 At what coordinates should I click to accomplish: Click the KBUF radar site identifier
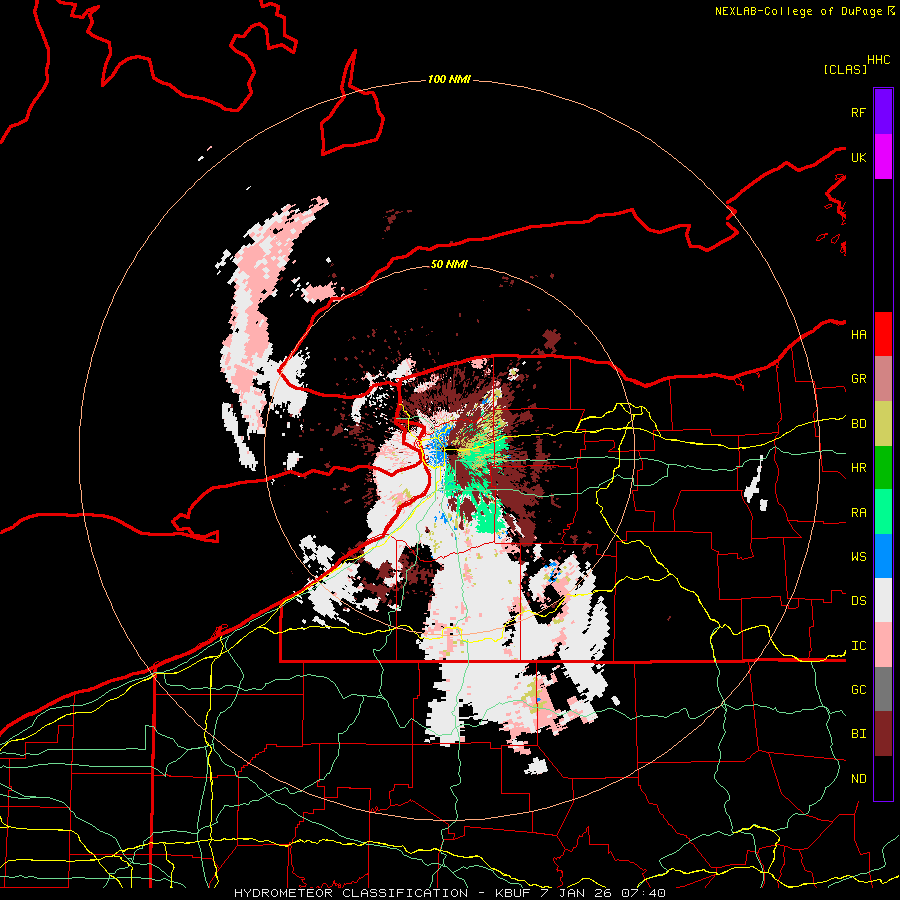515,893
